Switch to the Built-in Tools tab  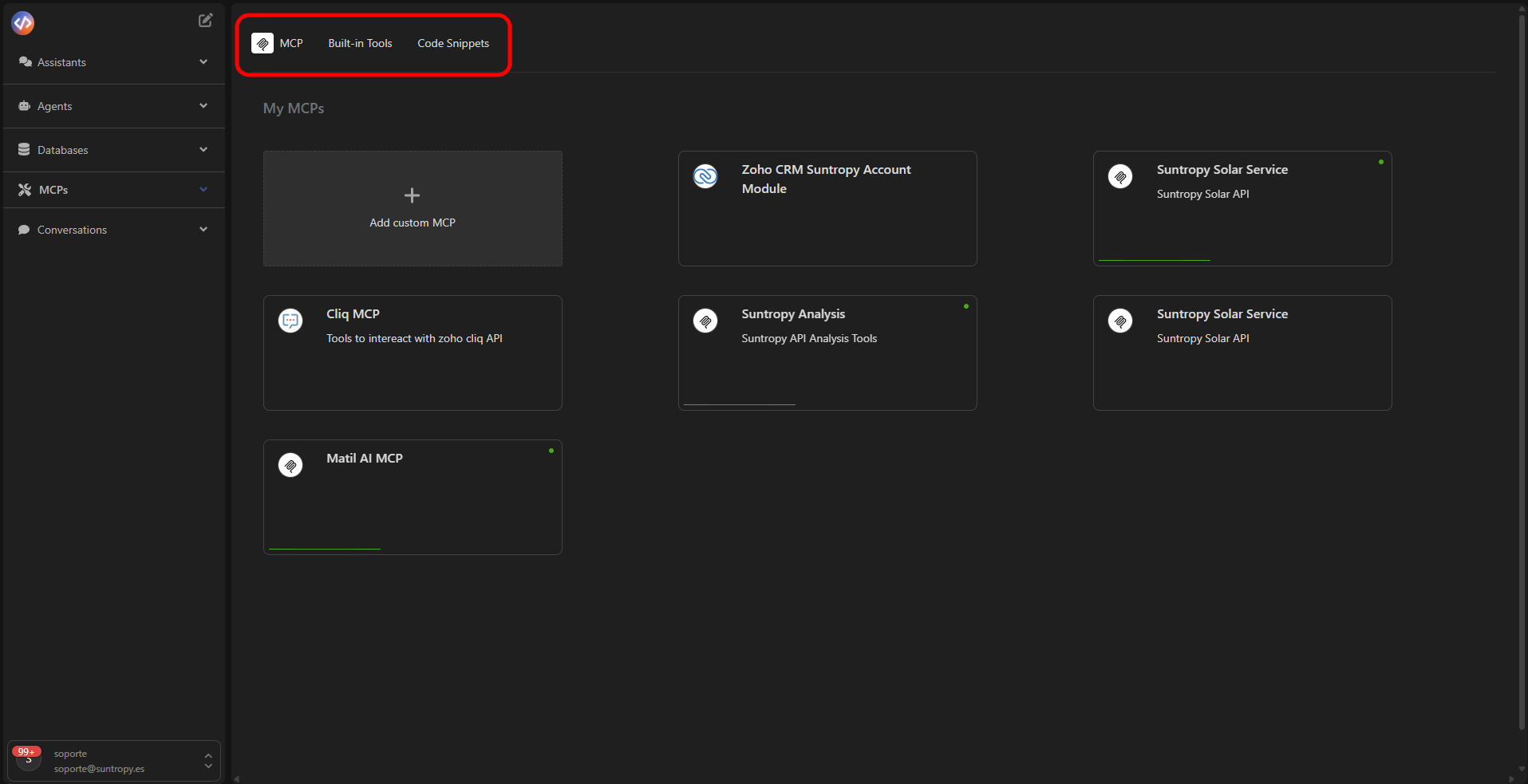click(x=360, y=43)
